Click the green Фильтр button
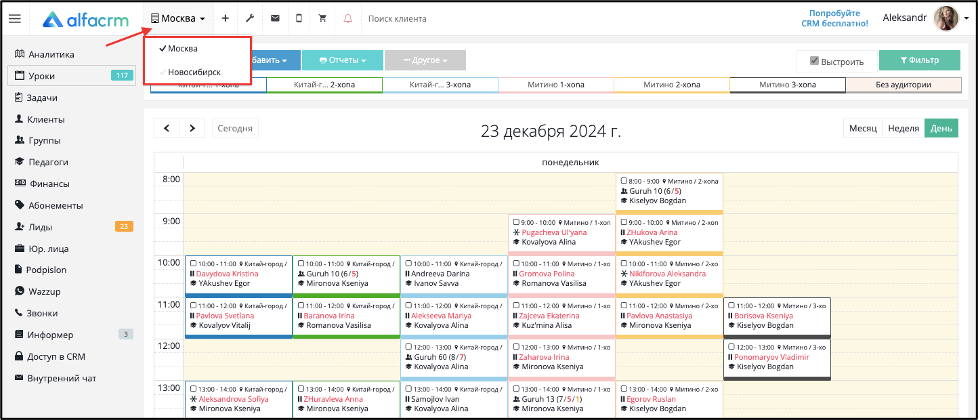This screenshot has width=979, height=420. tap(919, 61)
